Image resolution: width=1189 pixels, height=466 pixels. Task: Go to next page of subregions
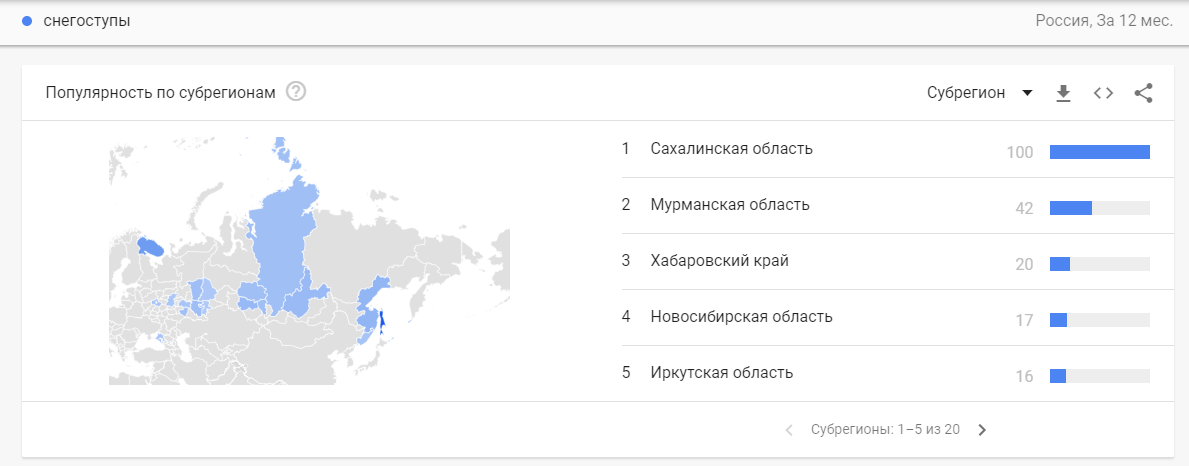982,430
